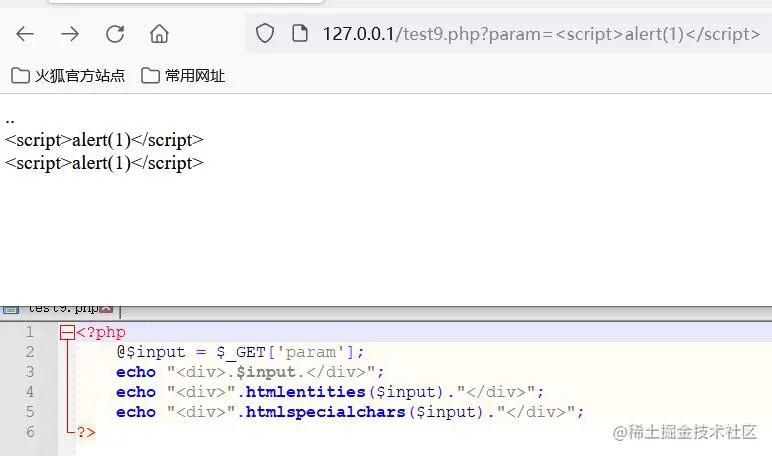Click the closing ?> tag
Viewport: 772px width, 456px height.
pos(86,432)
